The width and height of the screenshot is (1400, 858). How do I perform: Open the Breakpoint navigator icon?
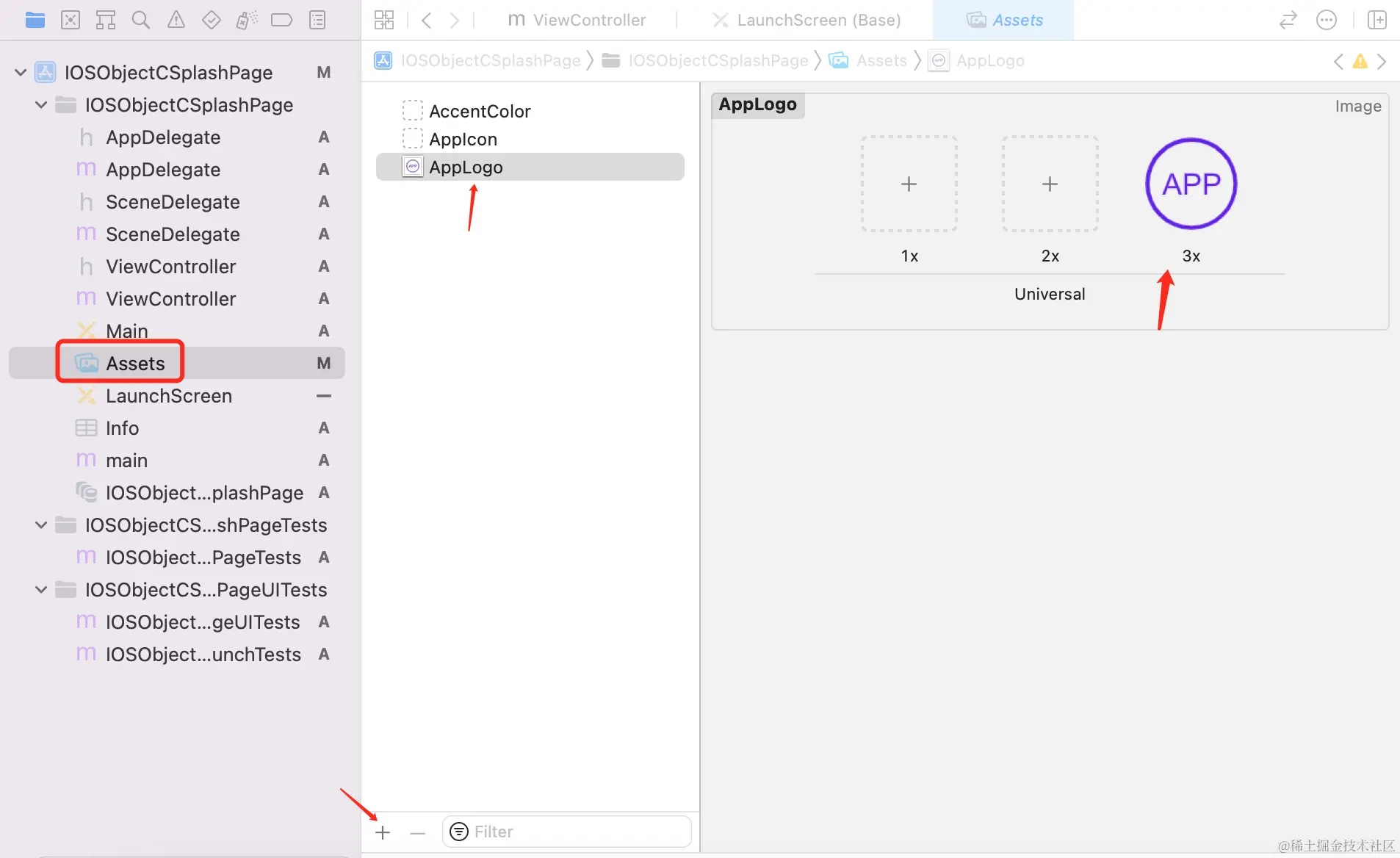(281, 20)
